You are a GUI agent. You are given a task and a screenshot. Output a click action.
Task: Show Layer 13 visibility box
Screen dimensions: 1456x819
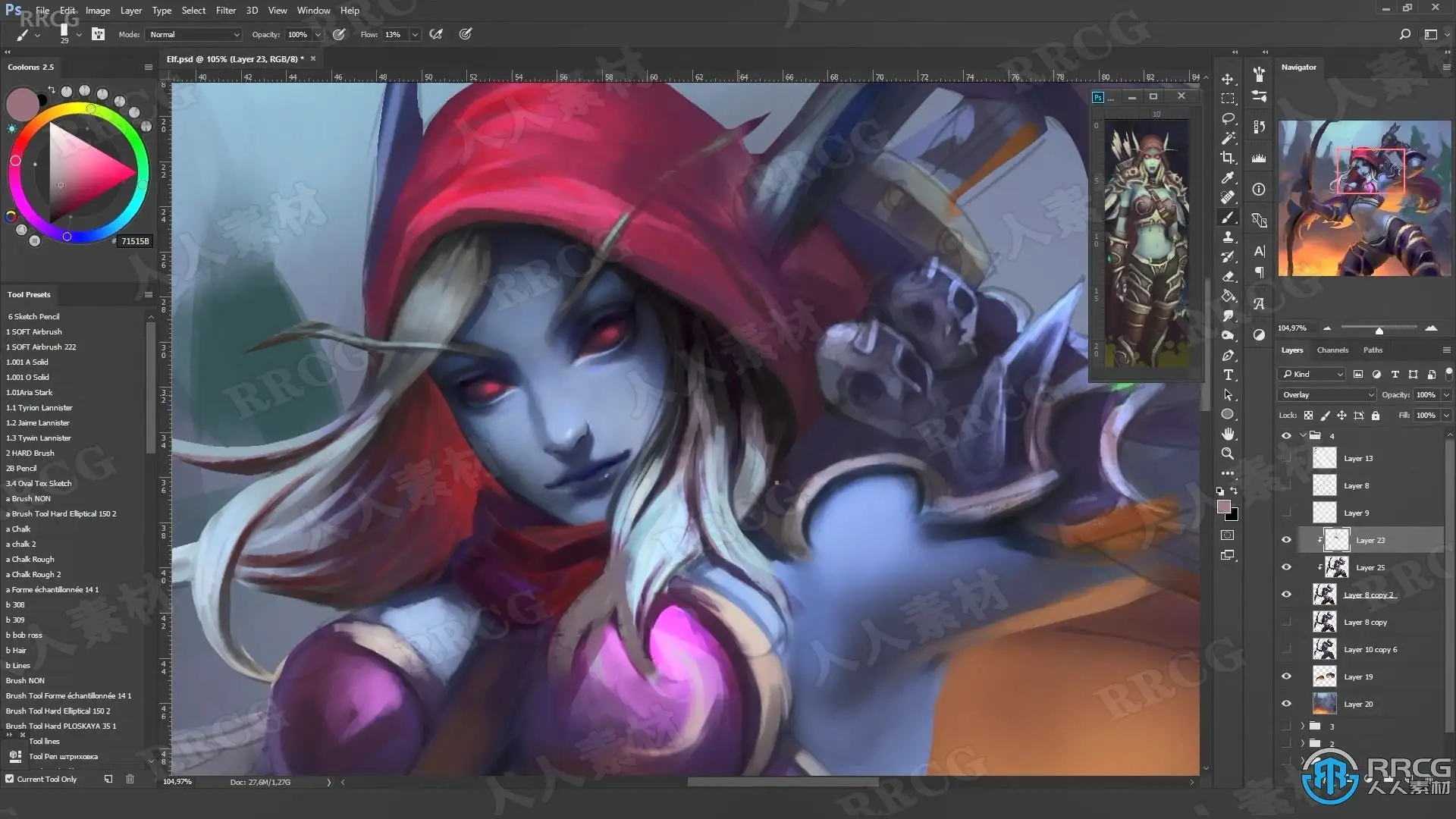pos(1286,458)
